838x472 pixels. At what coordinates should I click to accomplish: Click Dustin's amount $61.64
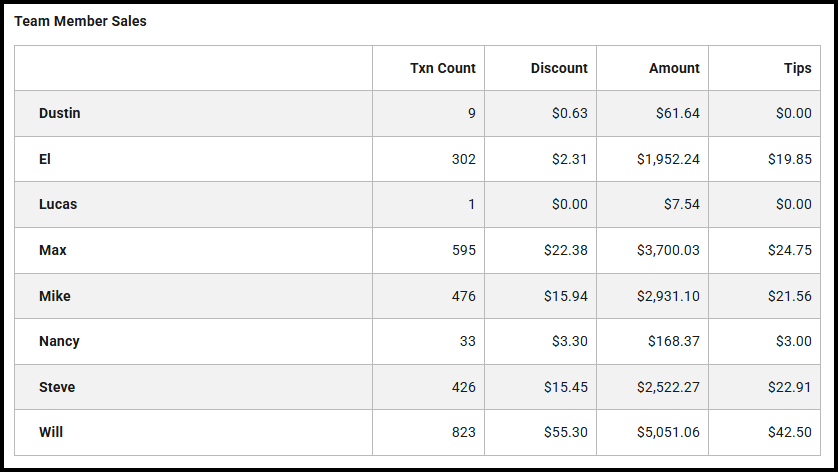click(677, 113)
